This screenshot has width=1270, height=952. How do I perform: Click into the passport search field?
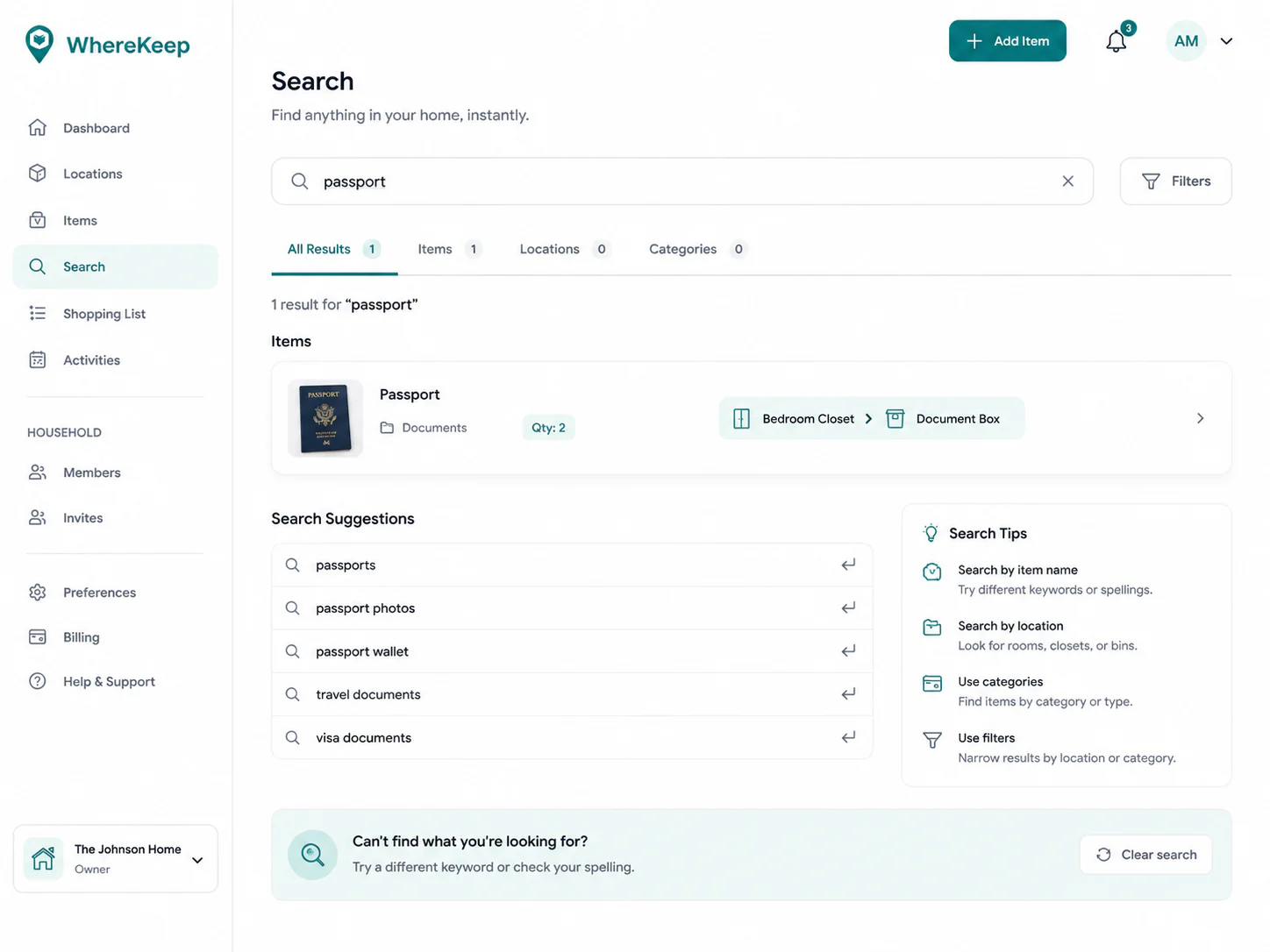tap(682, 181)
